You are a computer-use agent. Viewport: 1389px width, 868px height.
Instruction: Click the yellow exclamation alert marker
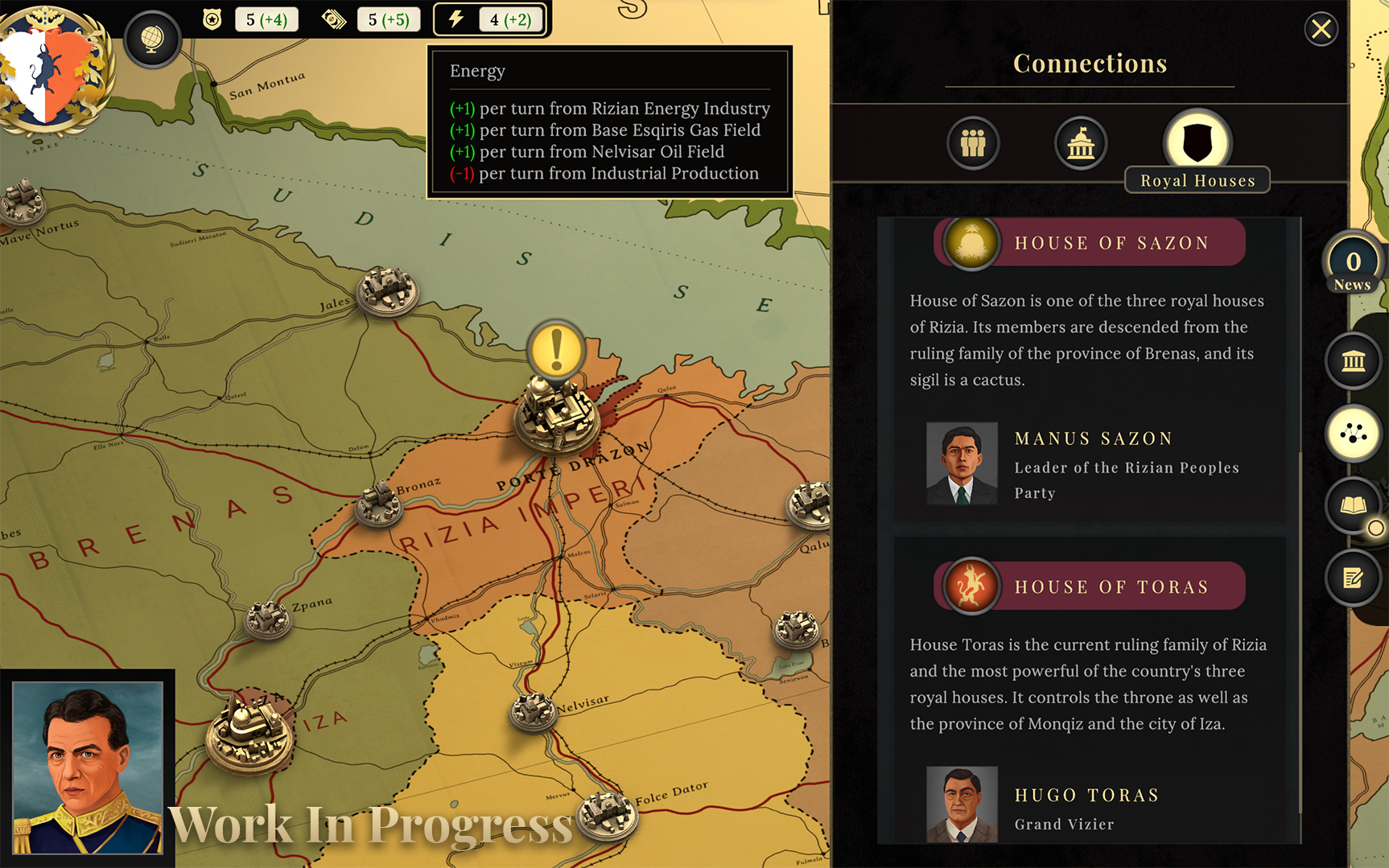tap(556, 351)
